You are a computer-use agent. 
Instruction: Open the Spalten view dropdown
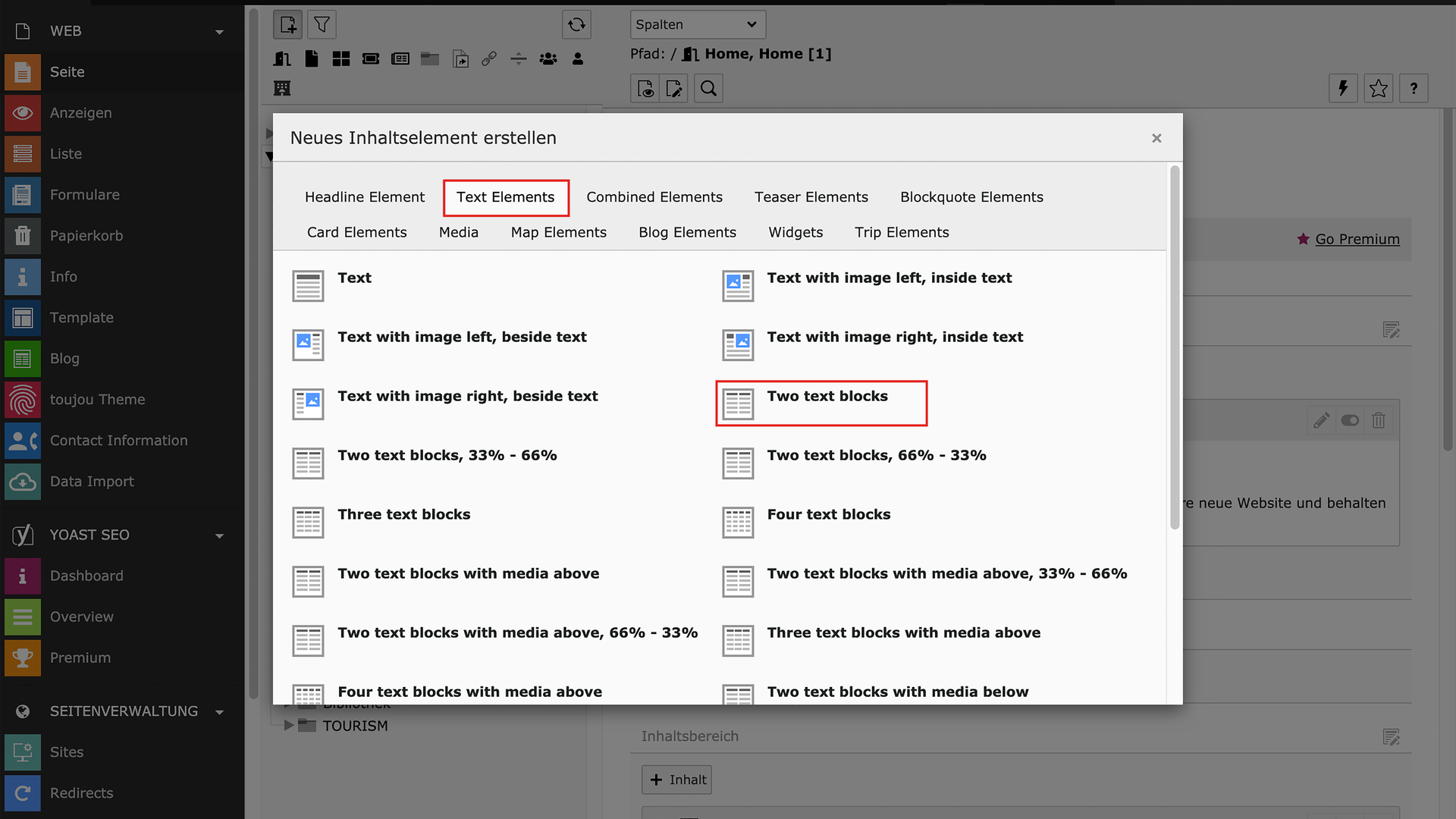[697, 24]
